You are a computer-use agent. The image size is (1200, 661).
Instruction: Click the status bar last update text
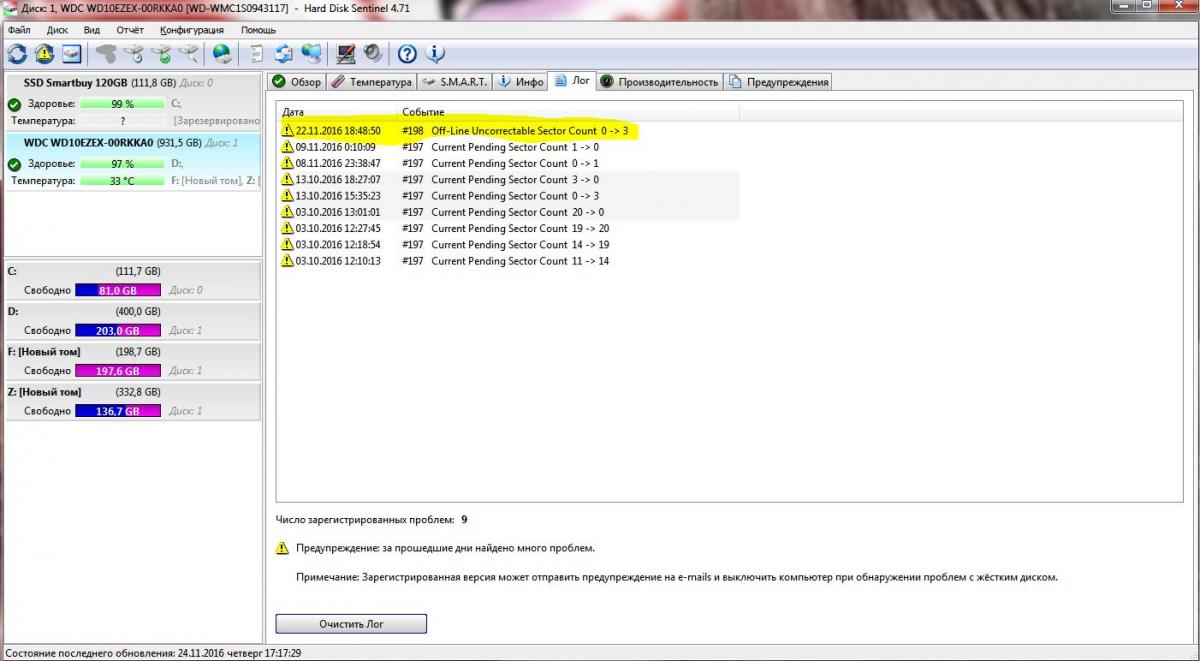pyautogui.click(x=154, y=652)
